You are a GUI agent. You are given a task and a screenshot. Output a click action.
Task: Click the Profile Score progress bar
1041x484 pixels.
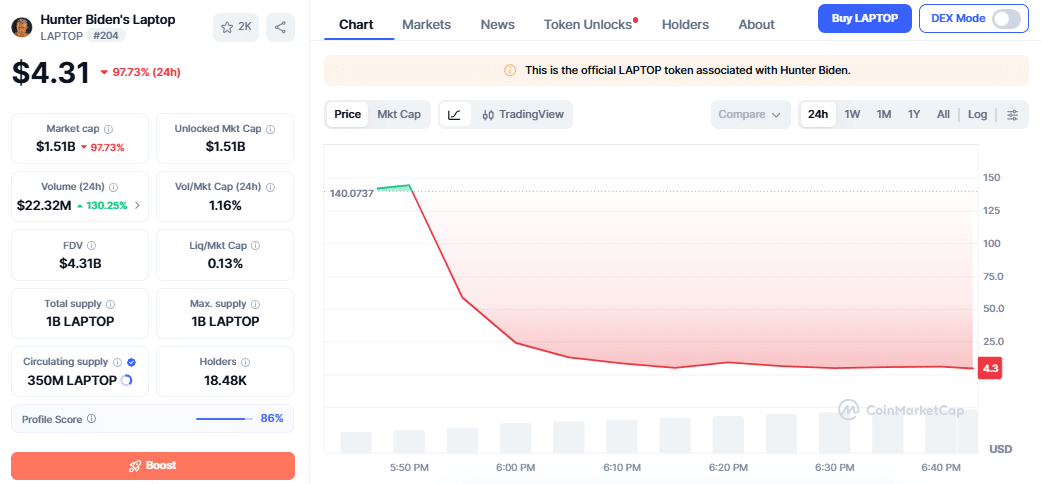point(224,419)
